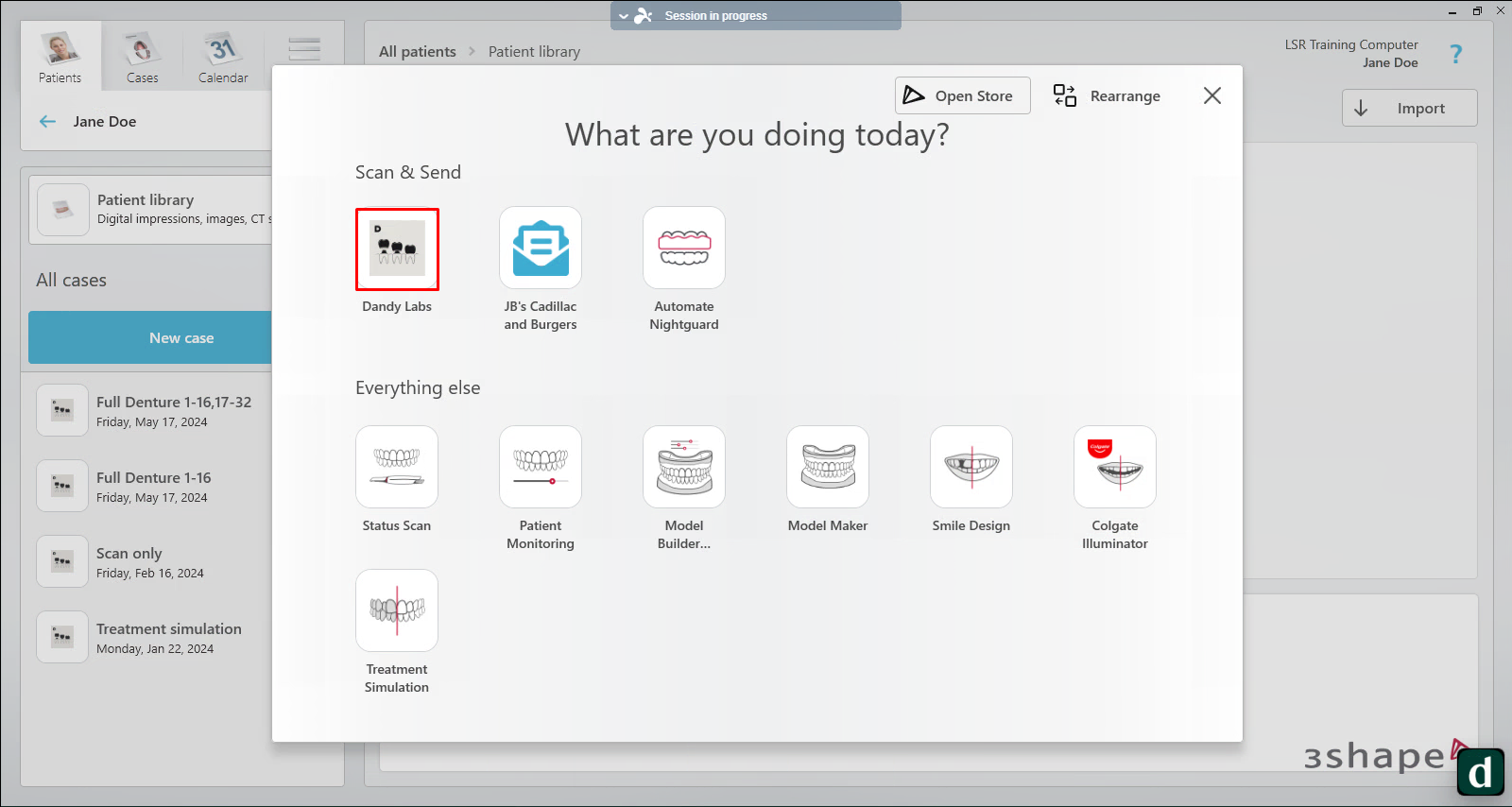Open the help question mark icon
The image size is (1512, 807).
(x=1455, y=55)
